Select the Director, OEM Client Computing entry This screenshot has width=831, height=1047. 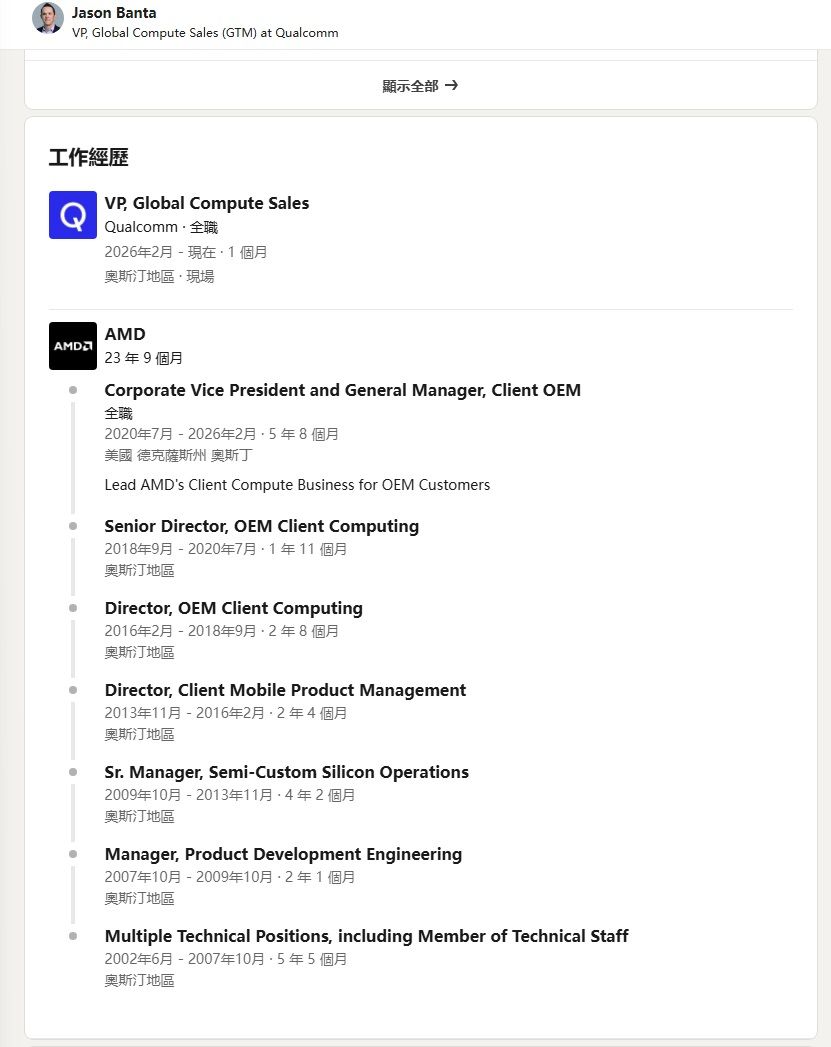pos(233,608)
